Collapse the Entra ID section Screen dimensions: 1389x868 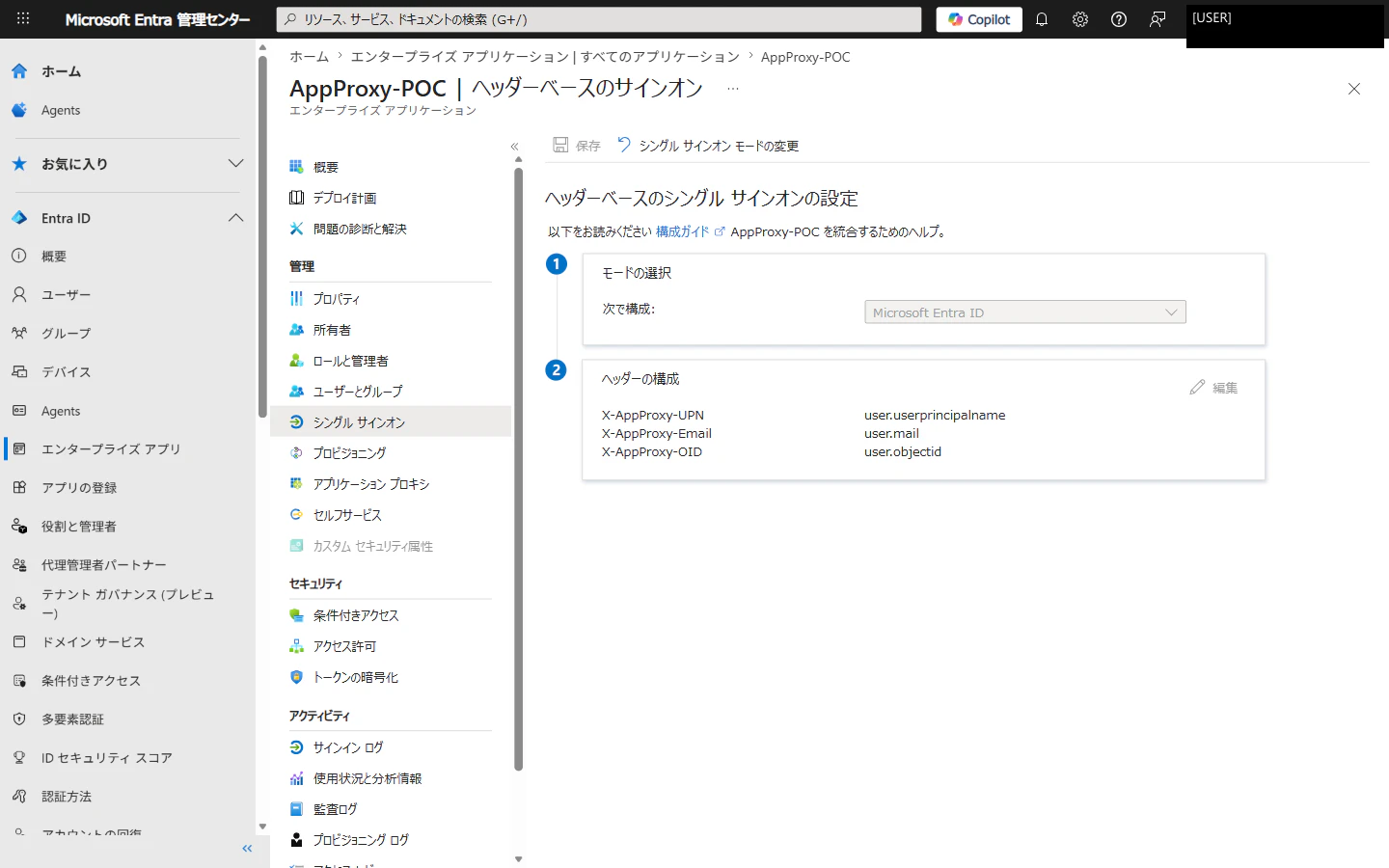coord(127,218)
